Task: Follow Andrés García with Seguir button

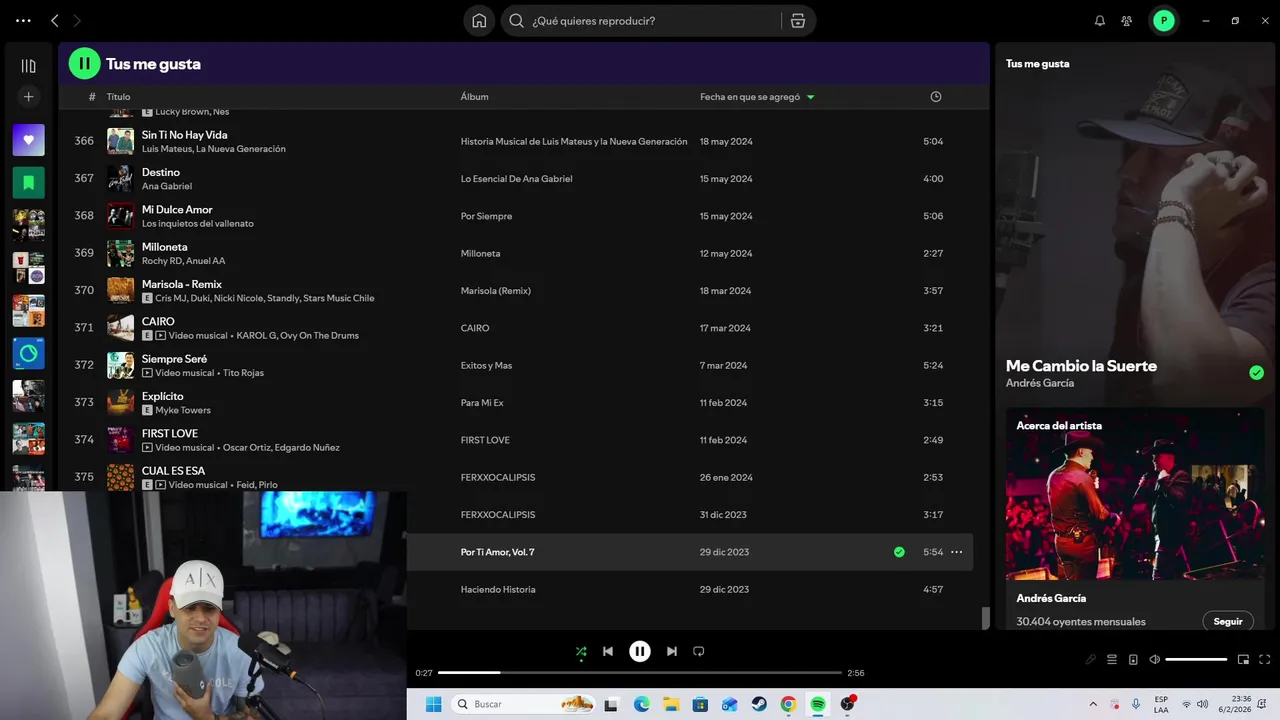Action: pyautogui.click(x=1228, y=621)
